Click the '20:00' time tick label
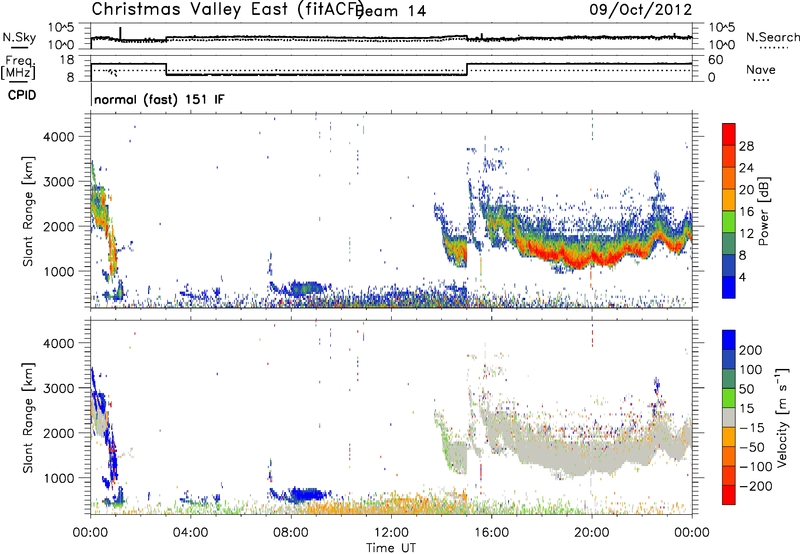The width and height of the screenshot is (800, 554). click(591, 533)
